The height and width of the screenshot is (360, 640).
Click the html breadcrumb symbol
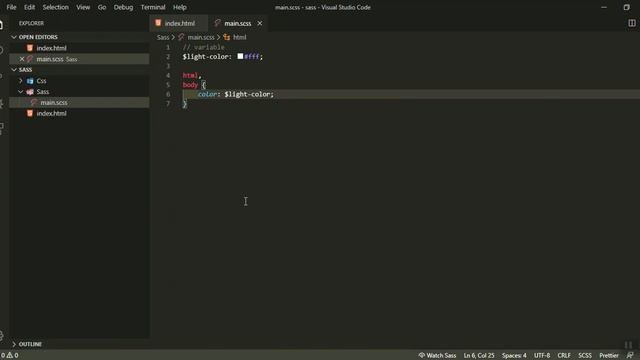pos(240,37)
